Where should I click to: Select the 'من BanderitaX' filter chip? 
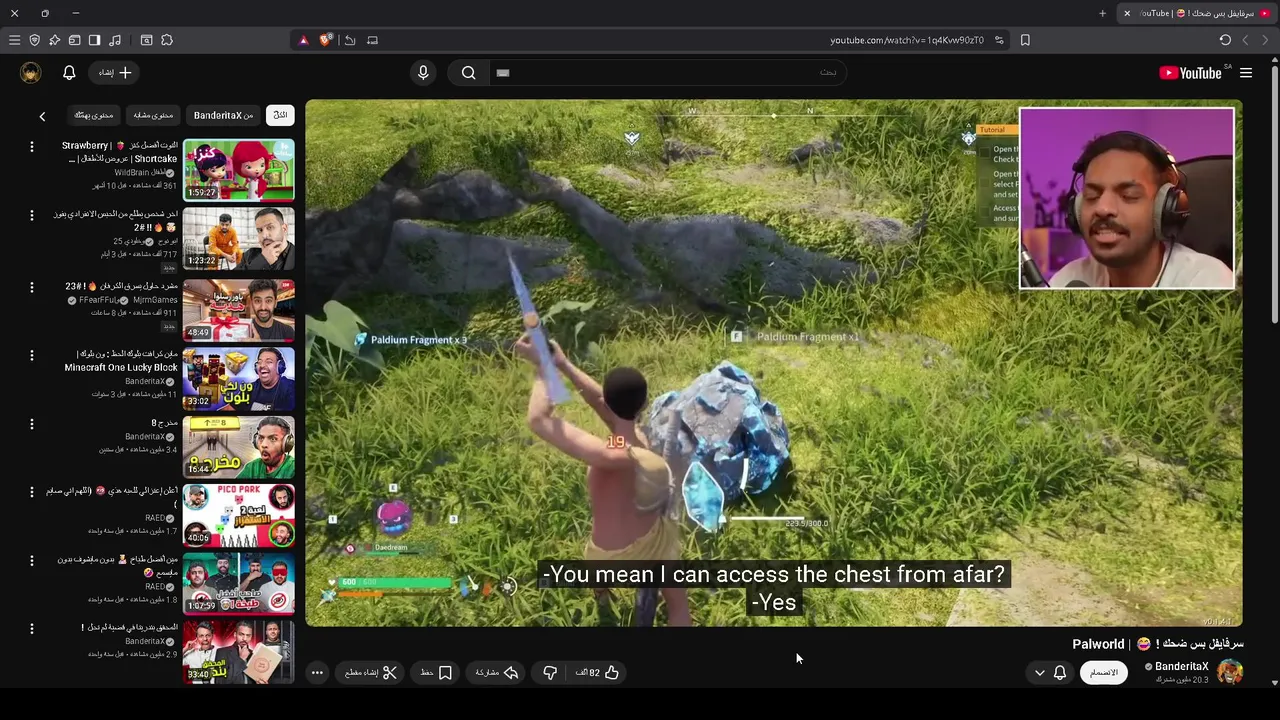(x=223, y=115)
